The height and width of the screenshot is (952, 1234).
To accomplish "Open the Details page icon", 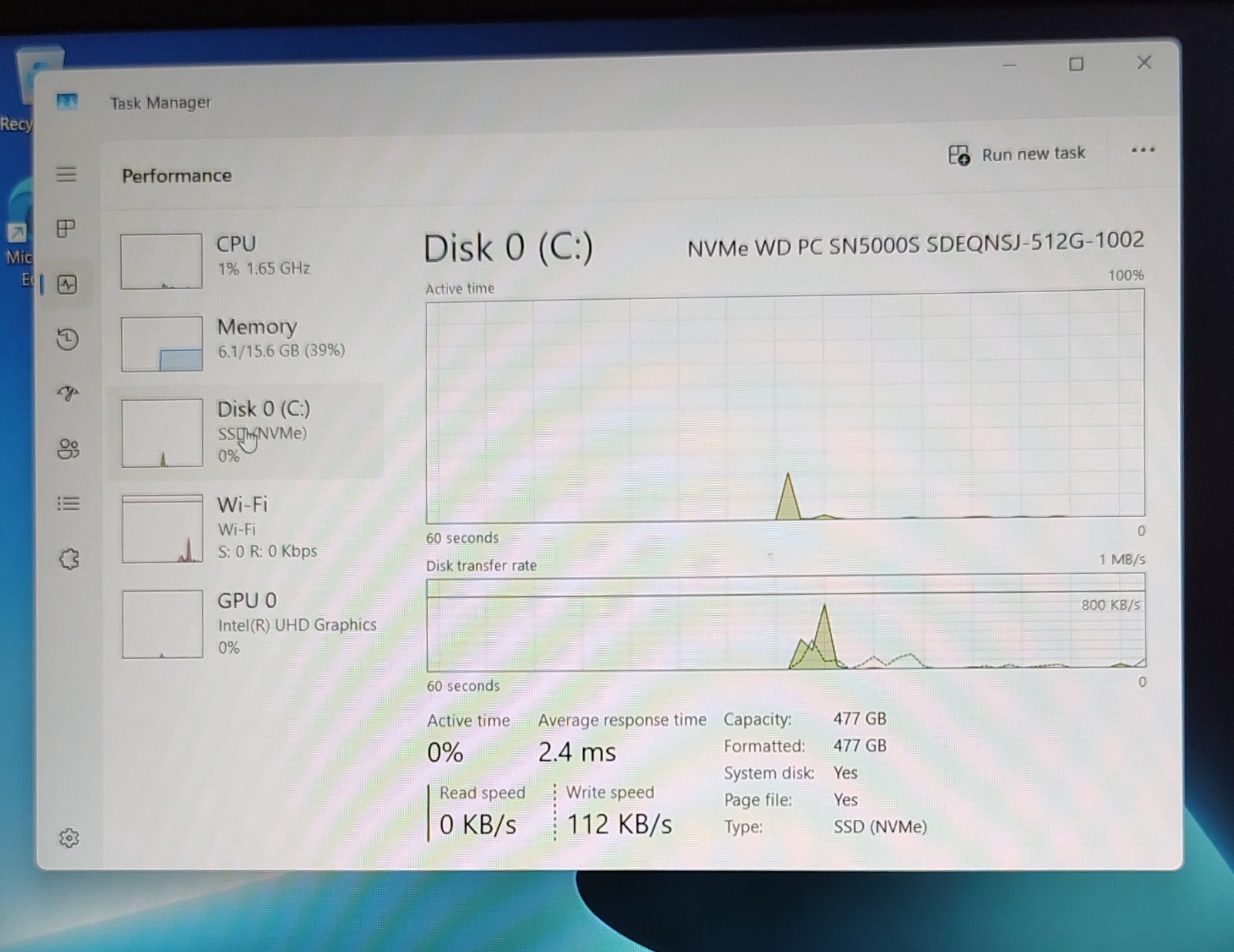I will click(x=69, y=503).
